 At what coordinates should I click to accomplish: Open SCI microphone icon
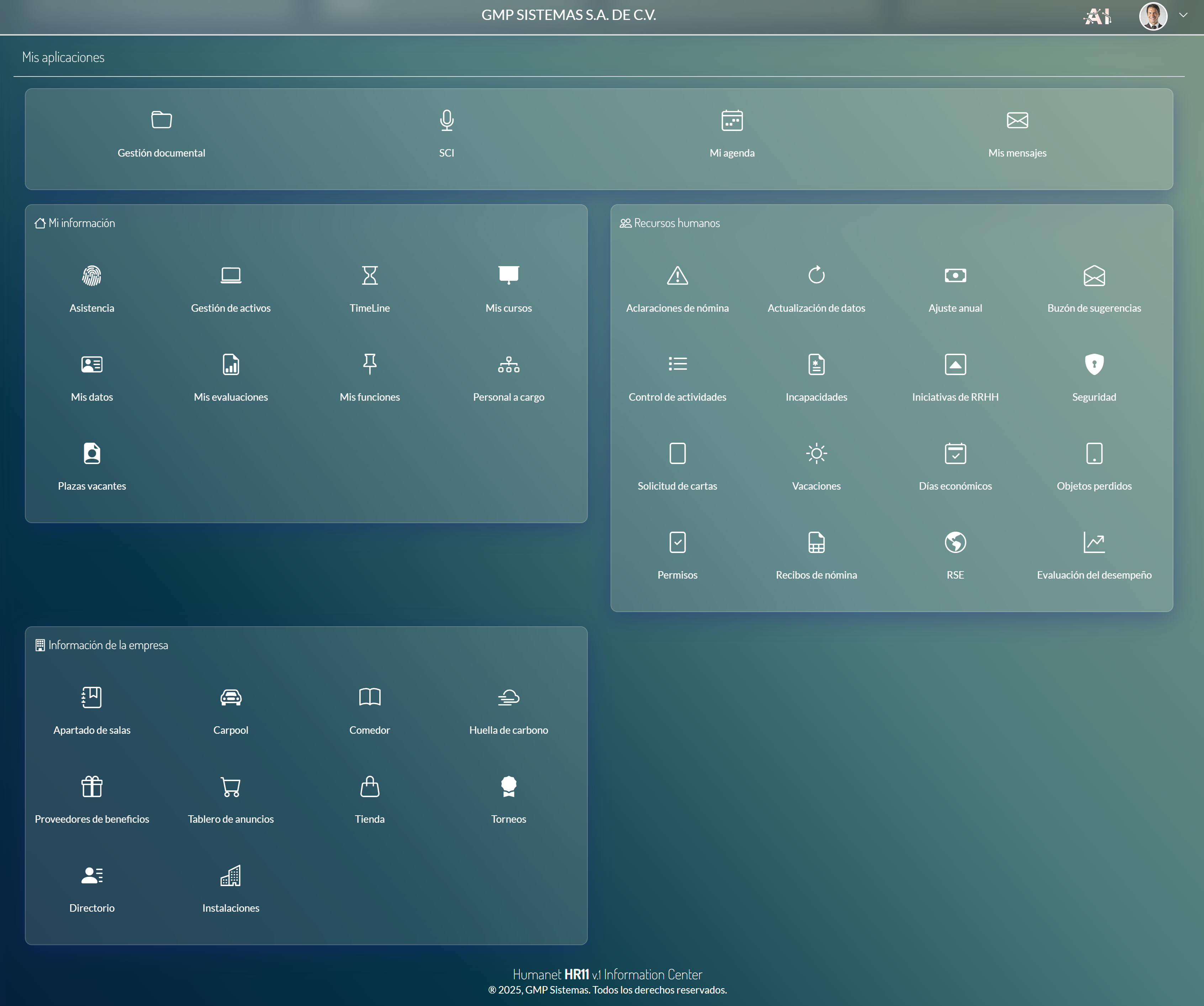447,120
